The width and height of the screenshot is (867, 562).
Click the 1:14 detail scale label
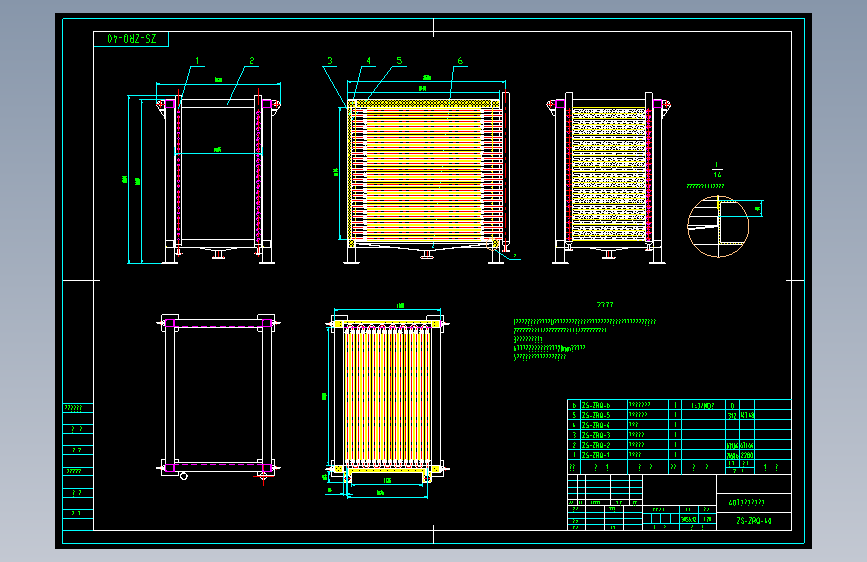pyautogui.click(x=717, y=170)
